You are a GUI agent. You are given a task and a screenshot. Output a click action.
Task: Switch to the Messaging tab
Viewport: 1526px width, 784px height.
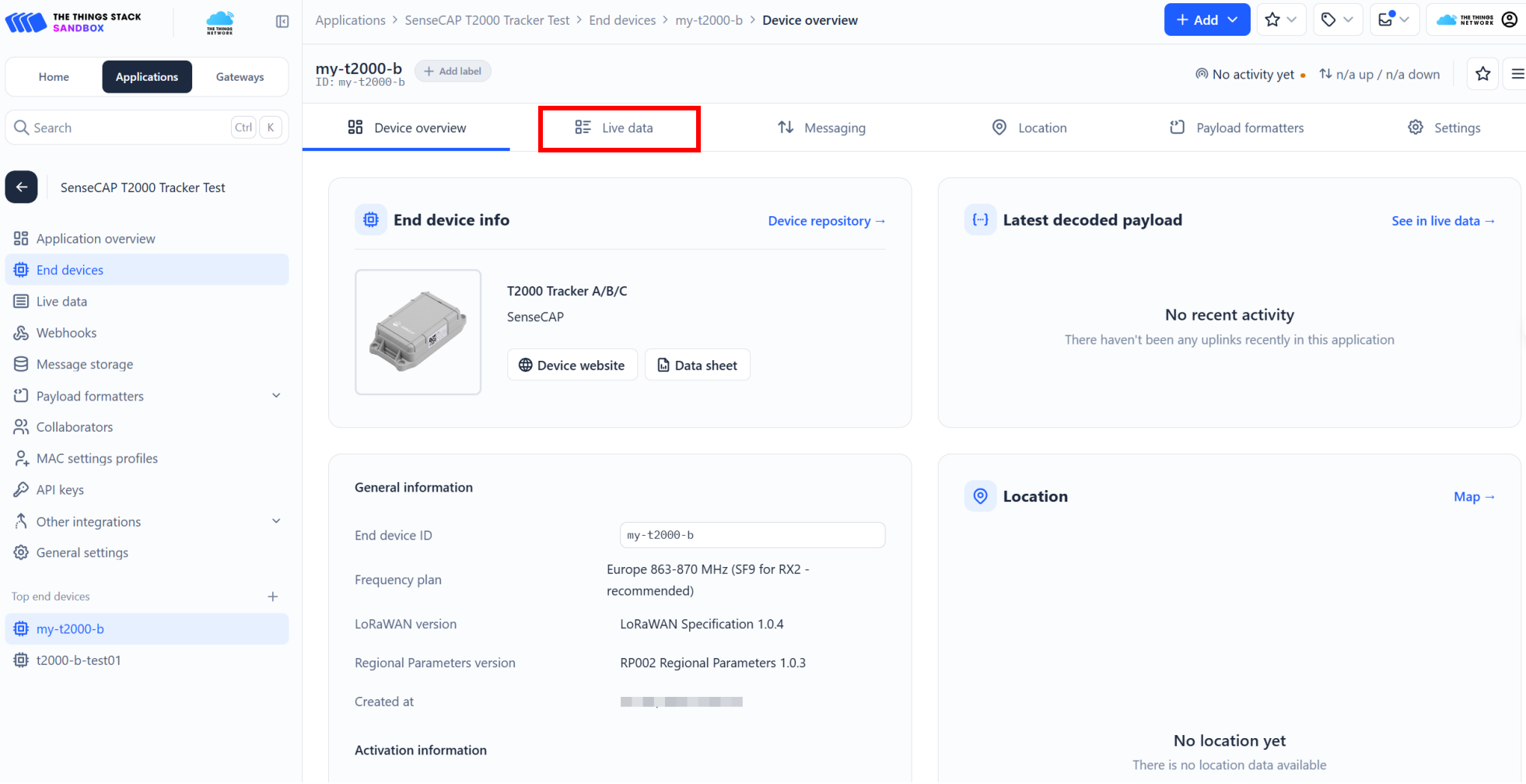click(821, 128)
